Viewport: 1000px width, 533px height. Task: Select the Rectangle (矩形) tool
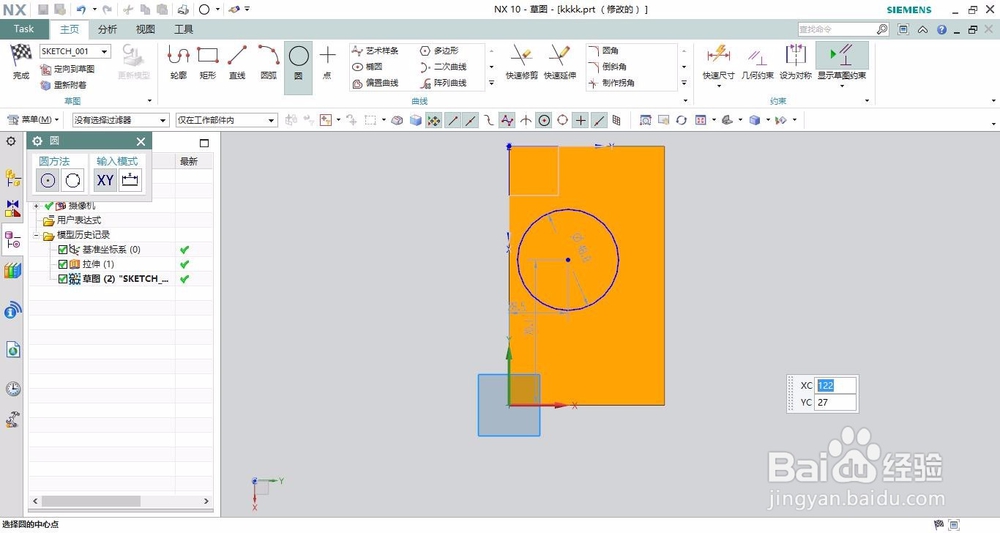(x=208, y=62)
